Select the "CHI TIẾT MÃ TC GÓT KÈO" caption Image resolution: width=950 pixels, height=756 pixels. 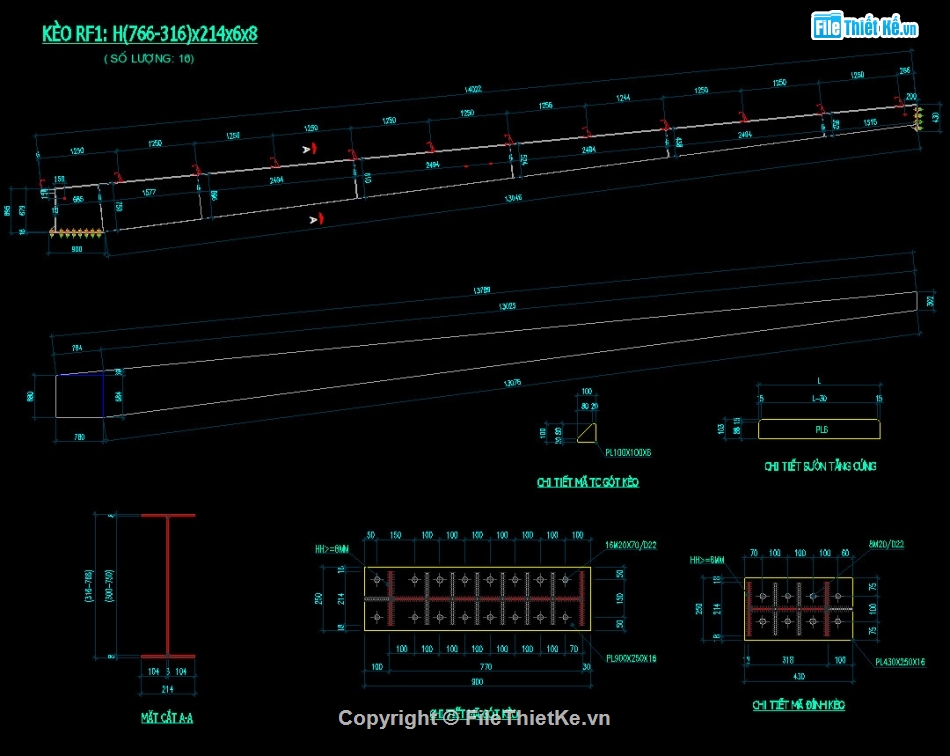tap(588, 482)
